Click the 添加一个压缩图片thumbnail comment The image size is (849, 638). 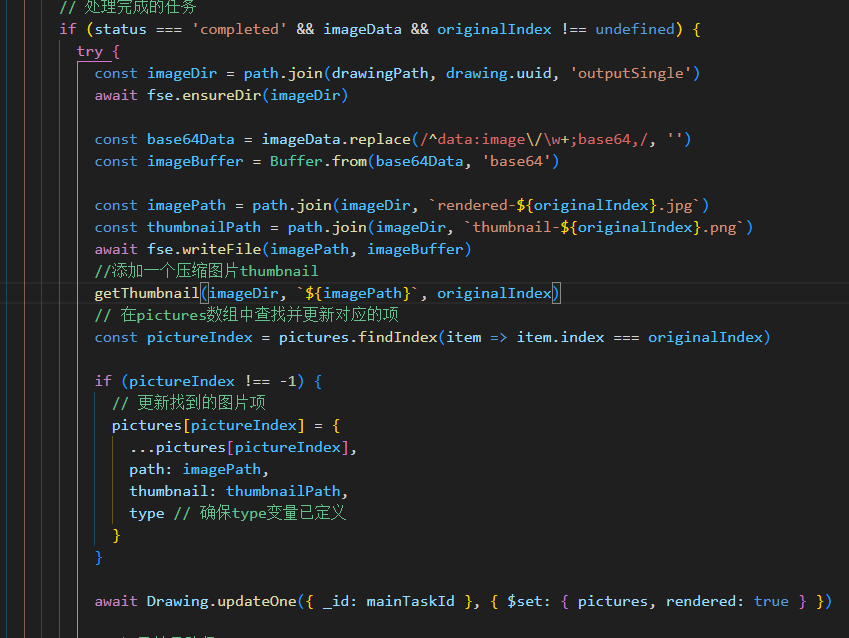(206, 271)
